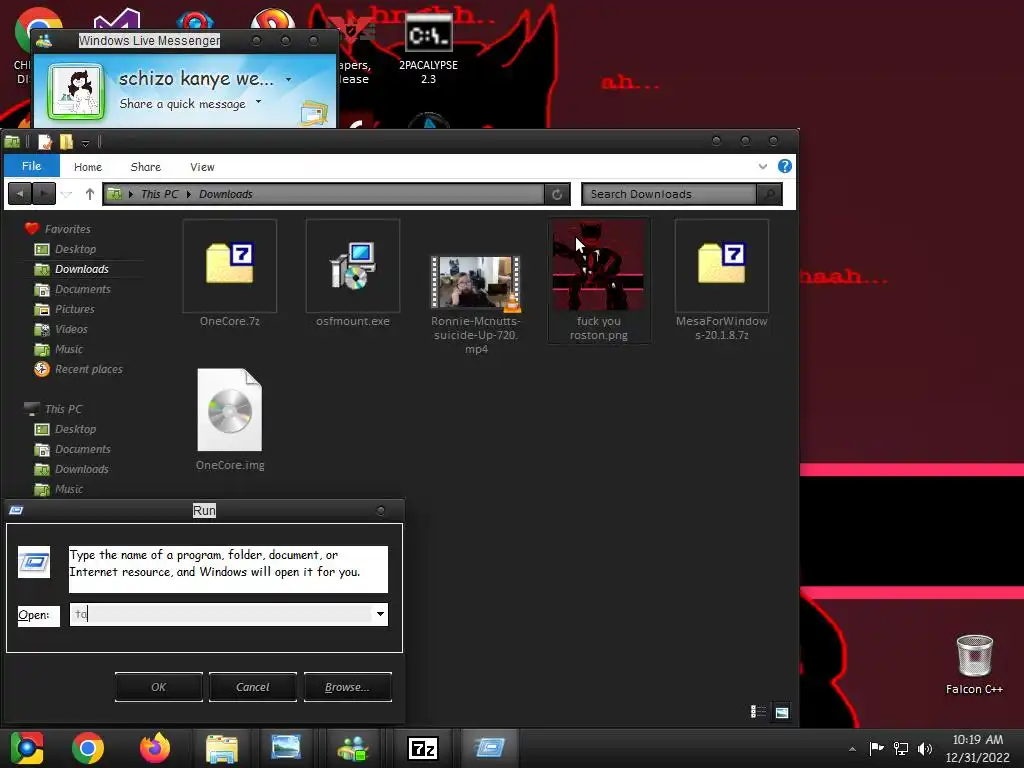Open Chrome in the taskbar
The height and width of the screenshot is (768, 1024).
(88, 748)
